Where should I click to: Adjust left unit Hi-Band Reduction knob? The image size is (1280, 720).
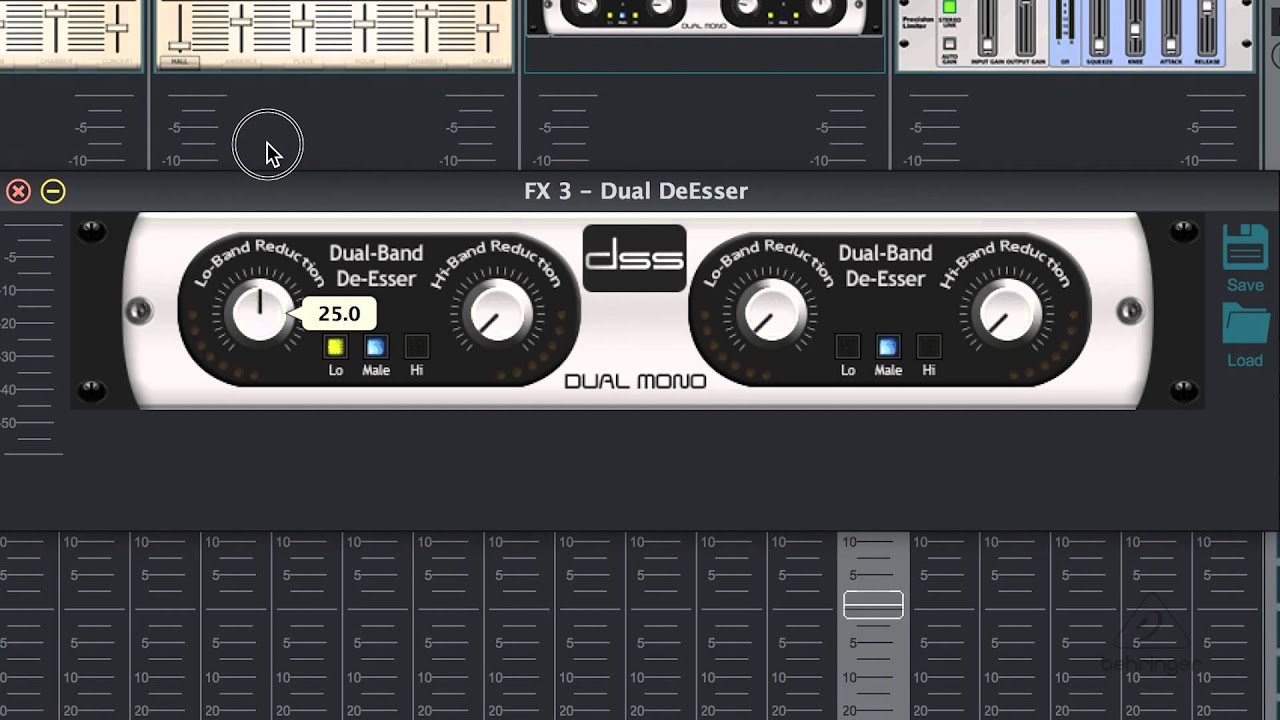click(x=498, y=311)
